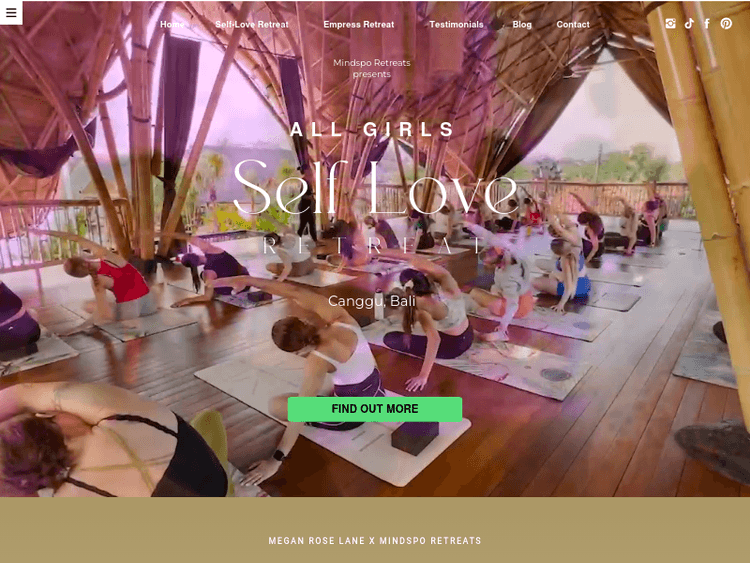The image size is (750, 563).
Task: Click the green FIND OUT MORE button
Action: tap(375, 409)
